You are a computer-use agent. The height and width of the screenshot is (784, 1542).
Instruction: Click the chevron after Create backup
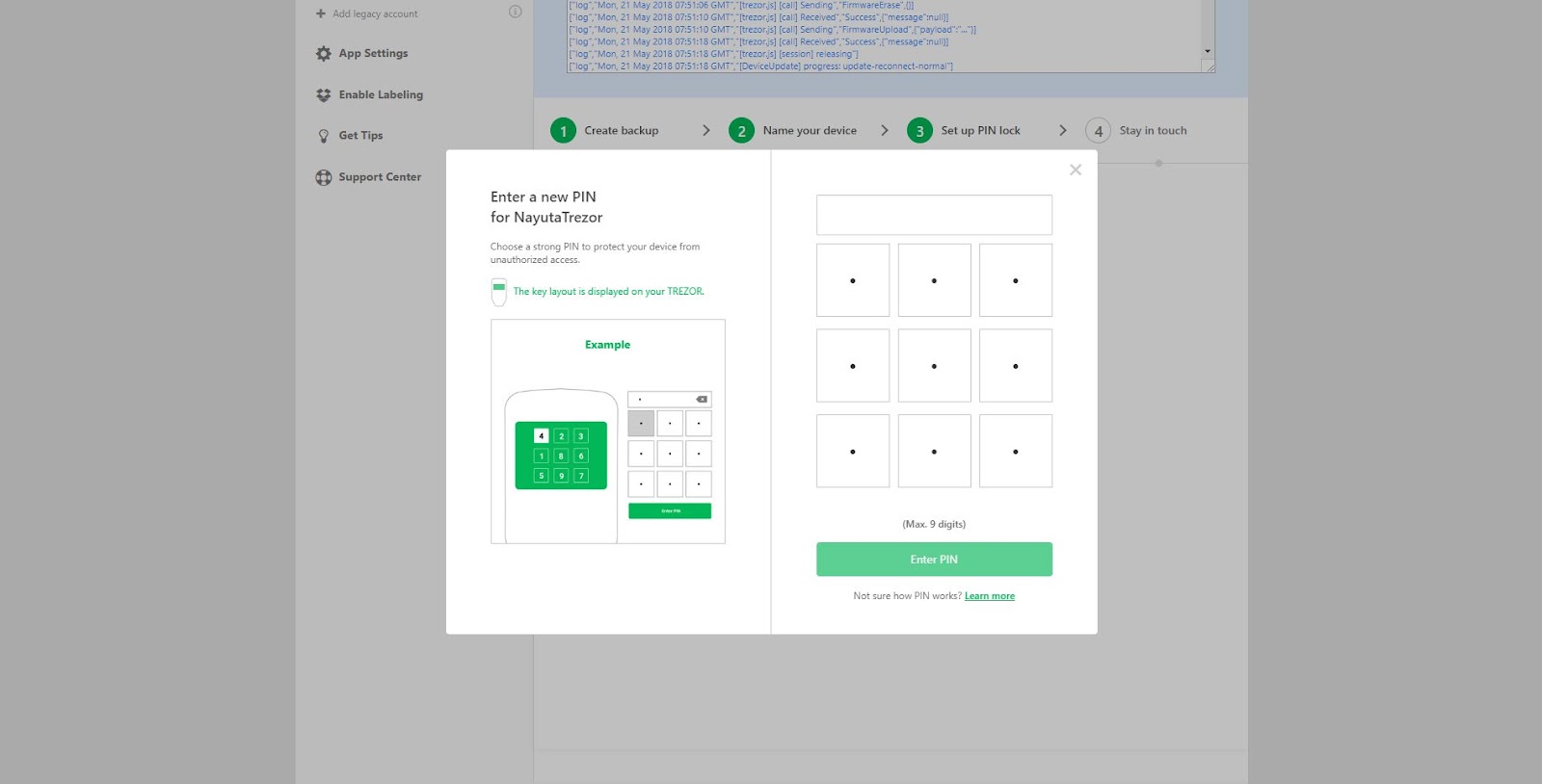click(706, 131)
